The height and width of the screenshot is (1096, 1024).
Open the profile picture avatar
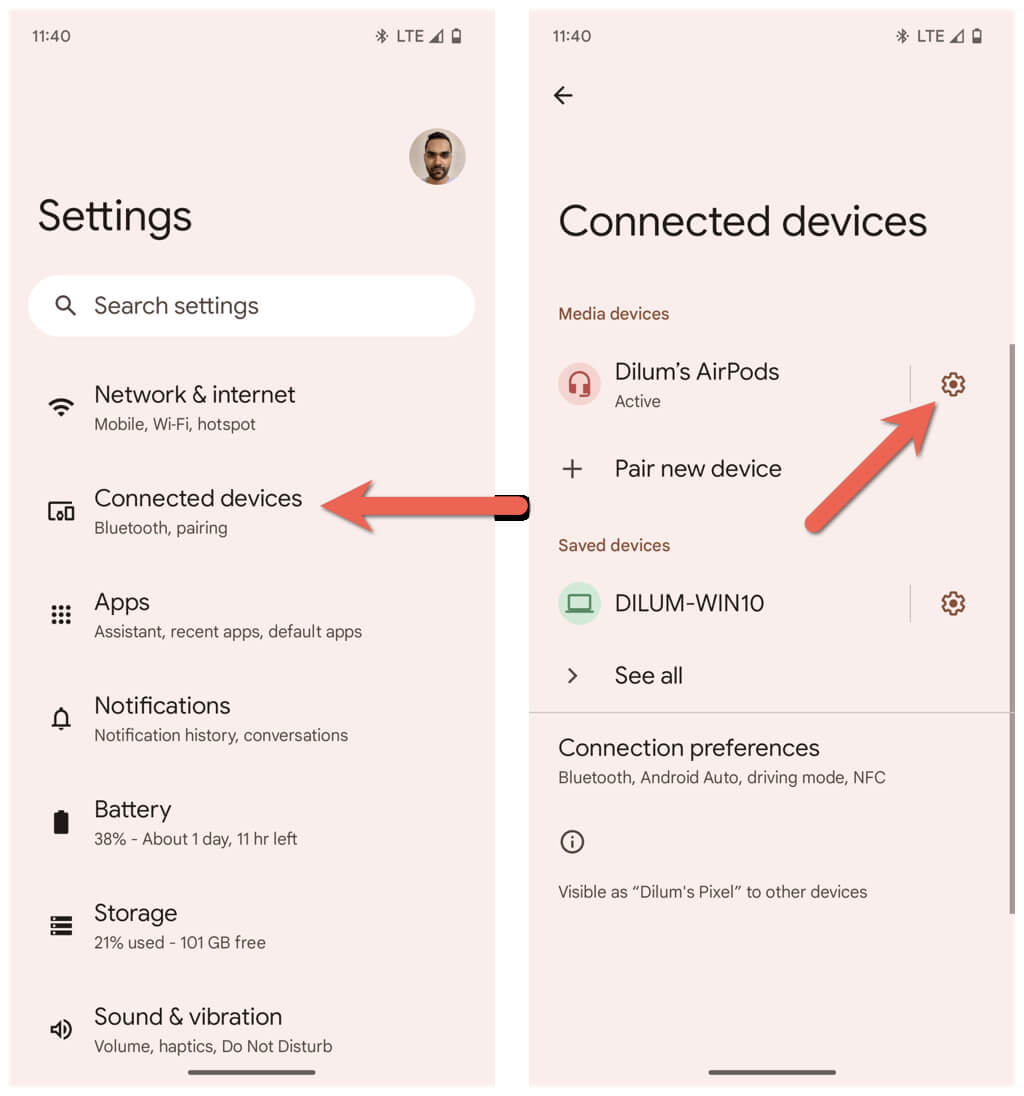pos(437,157)
